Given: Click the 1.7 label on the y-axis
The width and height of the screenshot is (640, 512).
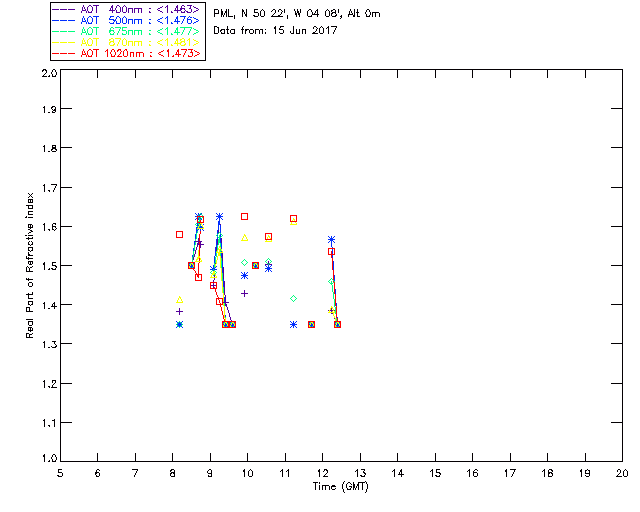Looking at the screenshot, I should click(49, 188).
